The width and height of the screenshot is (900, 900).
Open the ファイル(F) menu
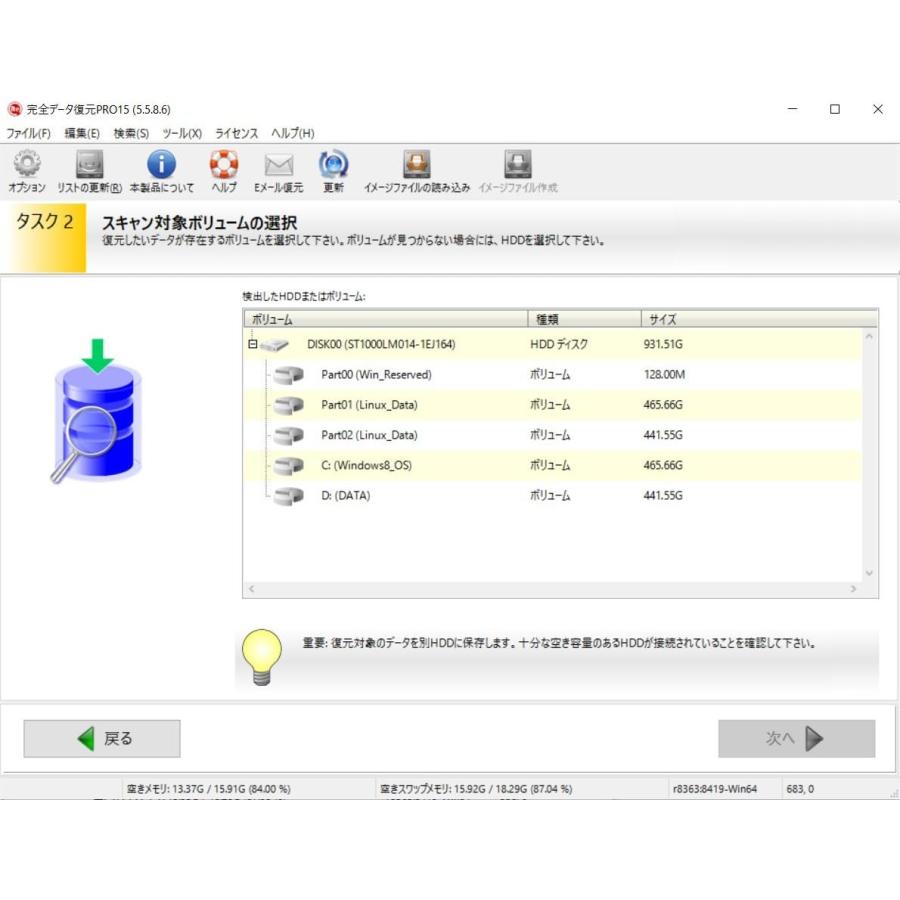tap(28, 133)
